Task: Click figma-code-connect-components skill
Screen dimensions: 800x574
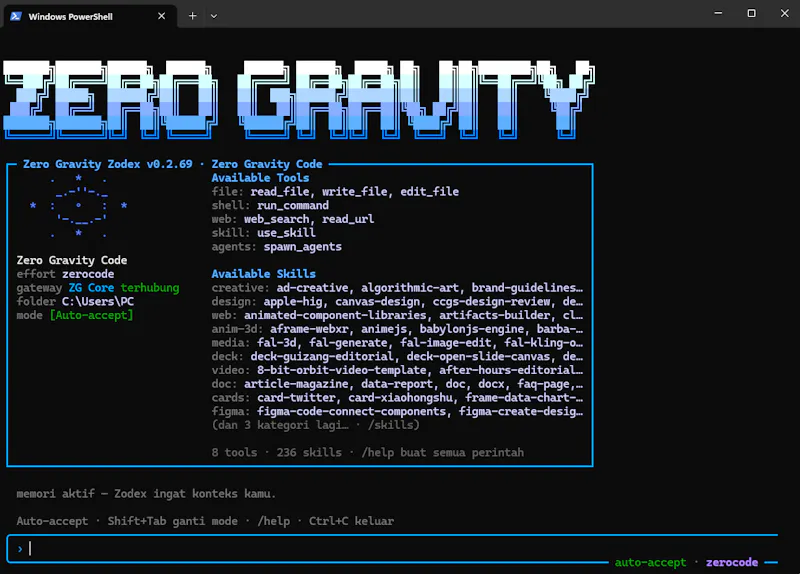Action: (352, 412)
